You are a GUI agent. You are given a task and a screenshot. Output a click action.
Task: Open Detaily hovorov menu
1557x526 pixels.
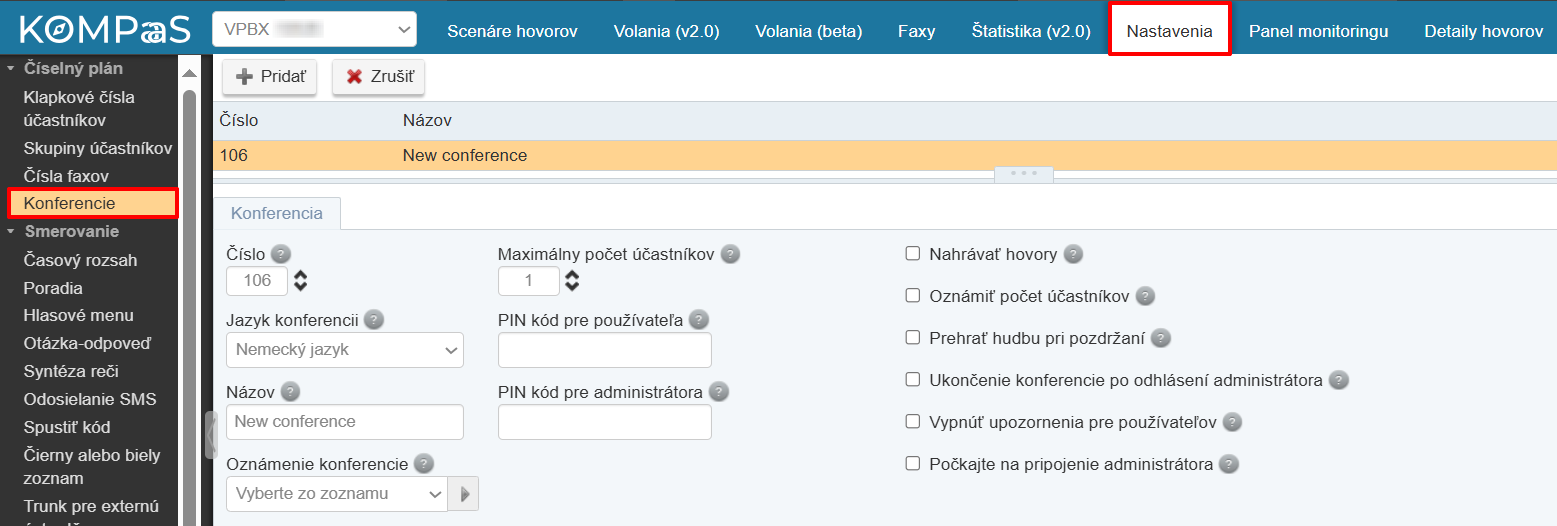[x=1484, y=31]
